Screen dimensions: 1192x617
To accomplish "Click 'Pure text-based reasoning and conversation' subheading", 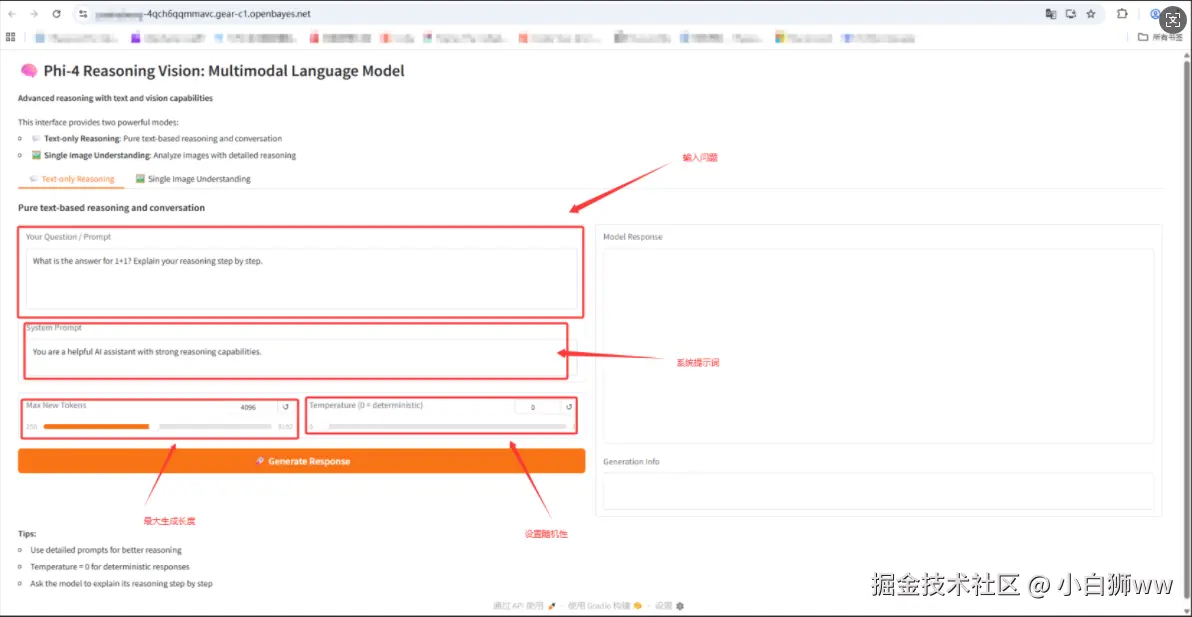I will point(111,207).
